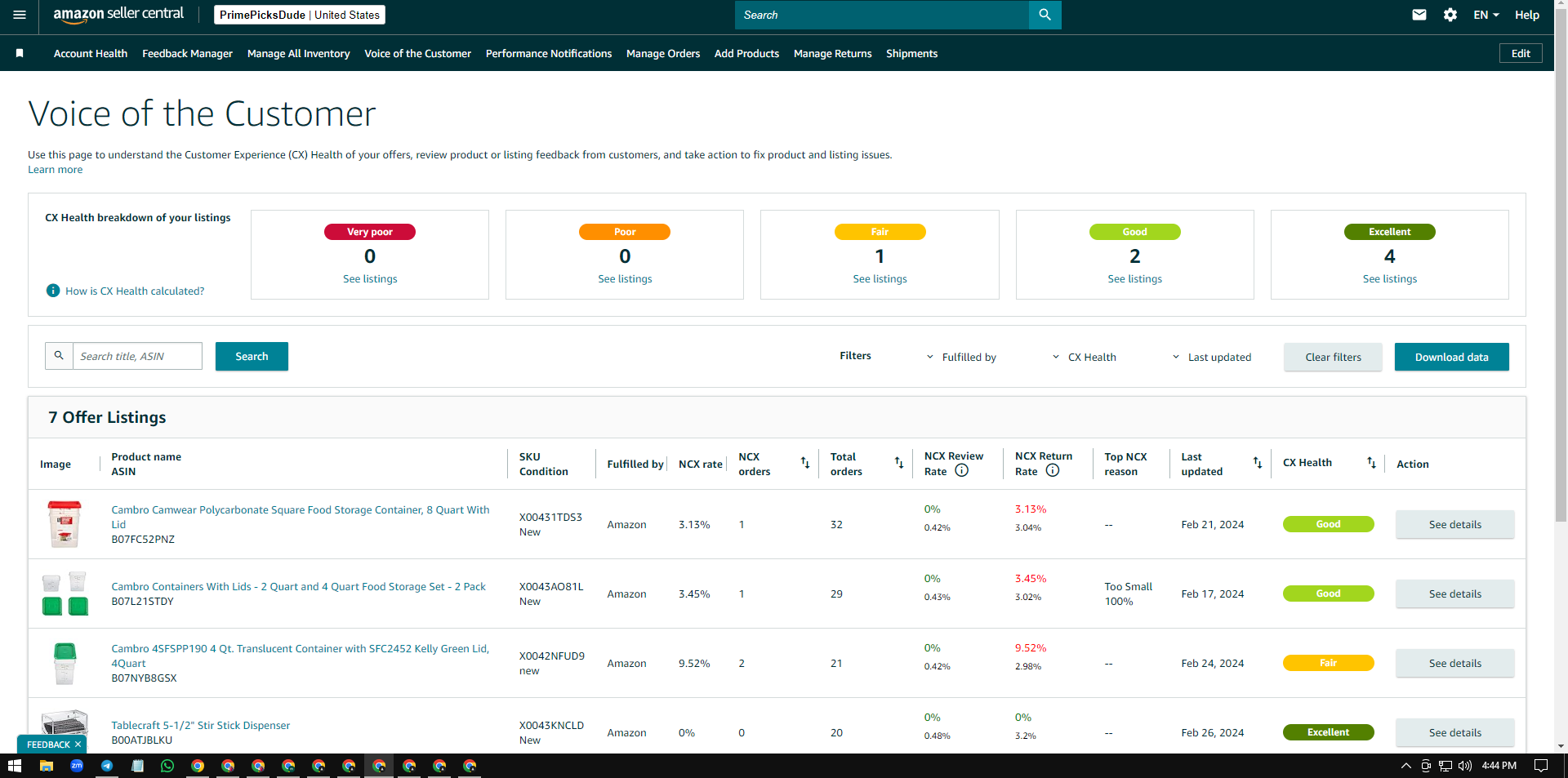Screen dimensions: 1568x778
Task: Open the settings gear icon
Action: pyautogui.click(x=1450, y=15)
